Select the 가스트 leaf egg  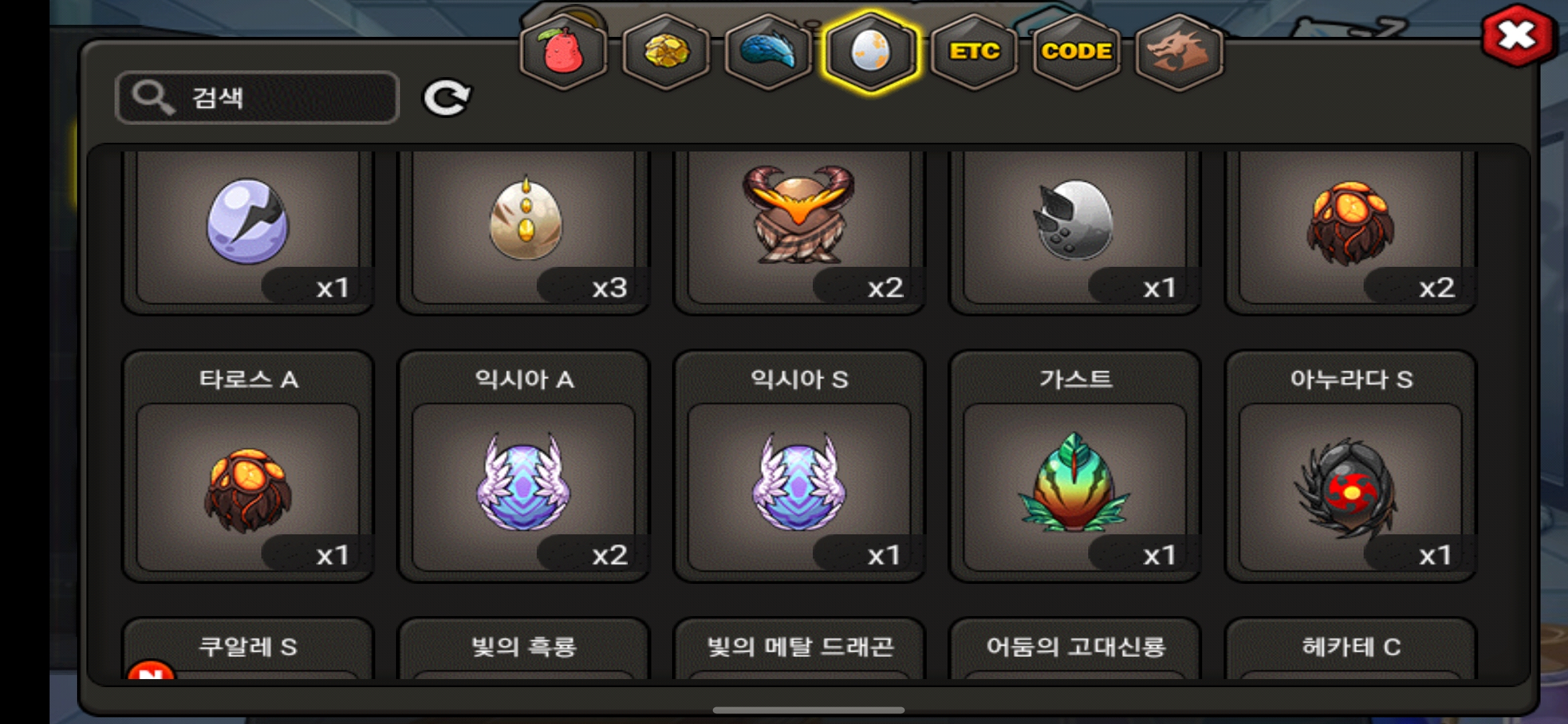coord(1075,466)
